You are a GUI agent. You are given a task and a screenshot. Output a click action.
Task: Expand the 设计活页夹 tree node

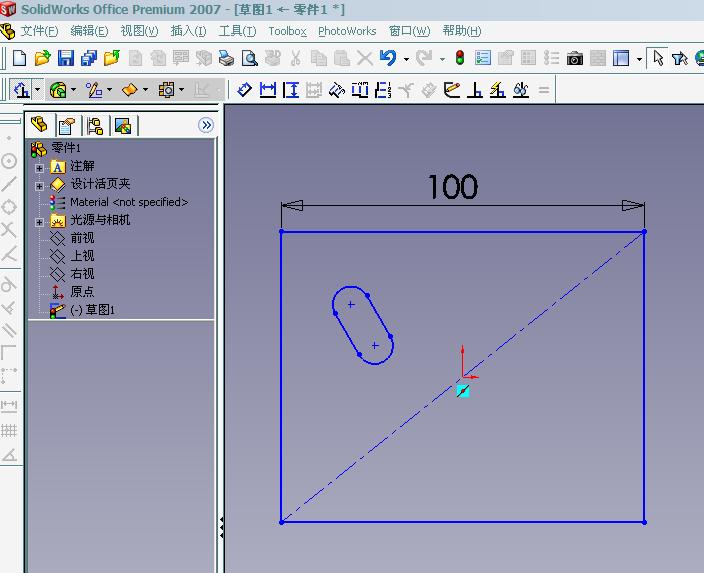40,186
